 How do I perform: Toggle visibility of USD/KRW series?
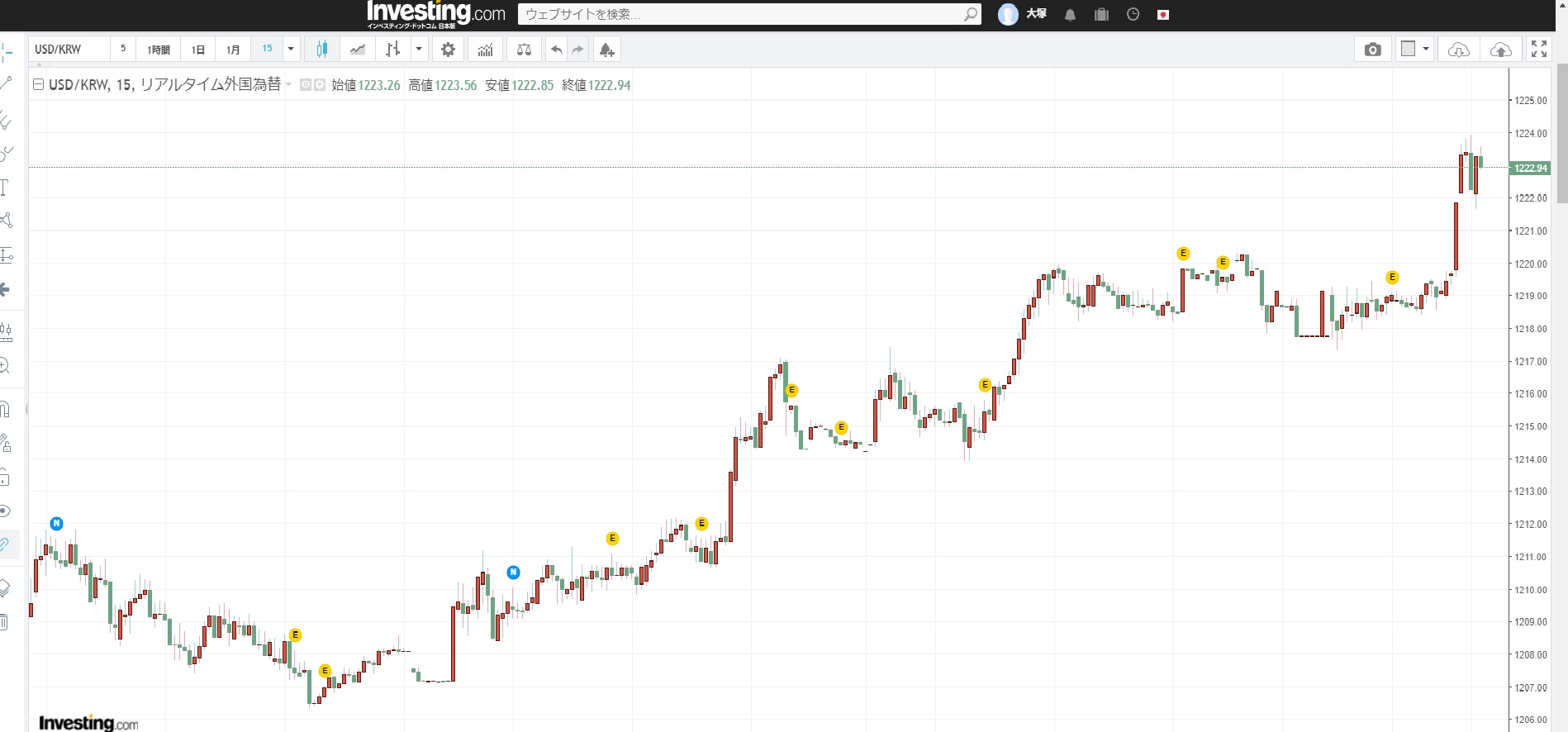[x=305, y=85]
